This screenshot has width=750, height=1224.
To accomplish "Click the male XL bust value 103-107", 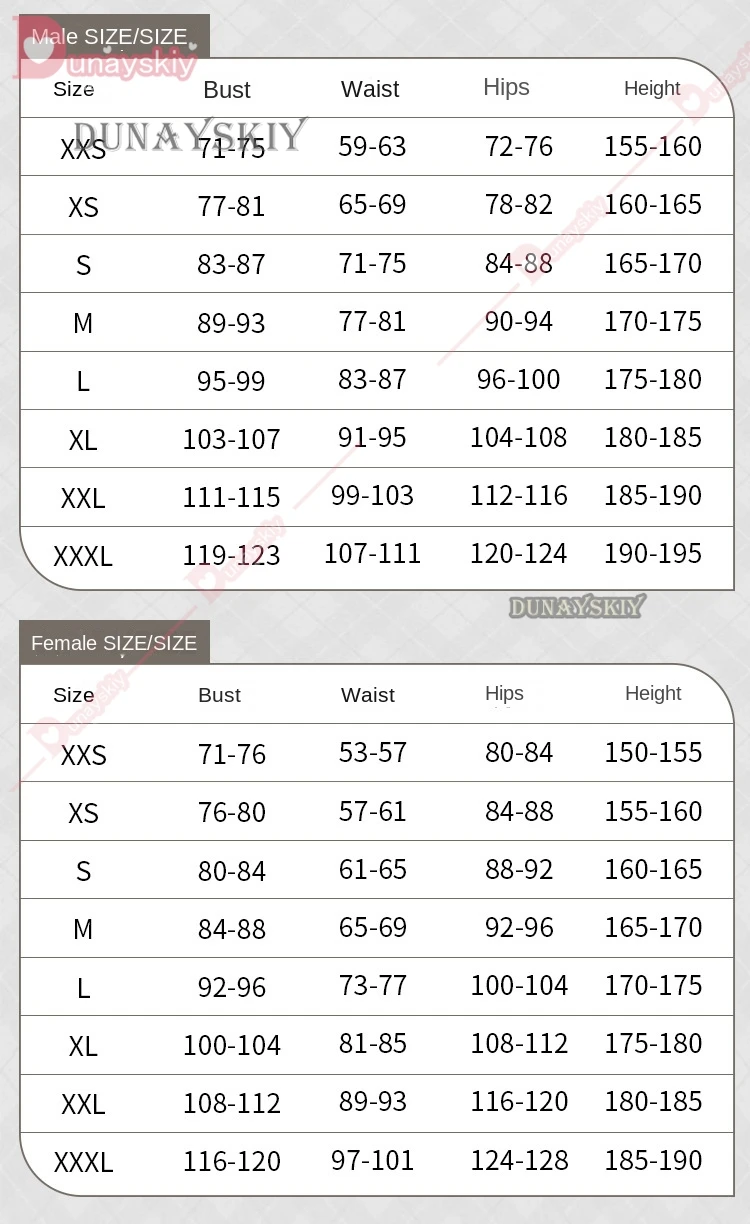I will point(231,439).
